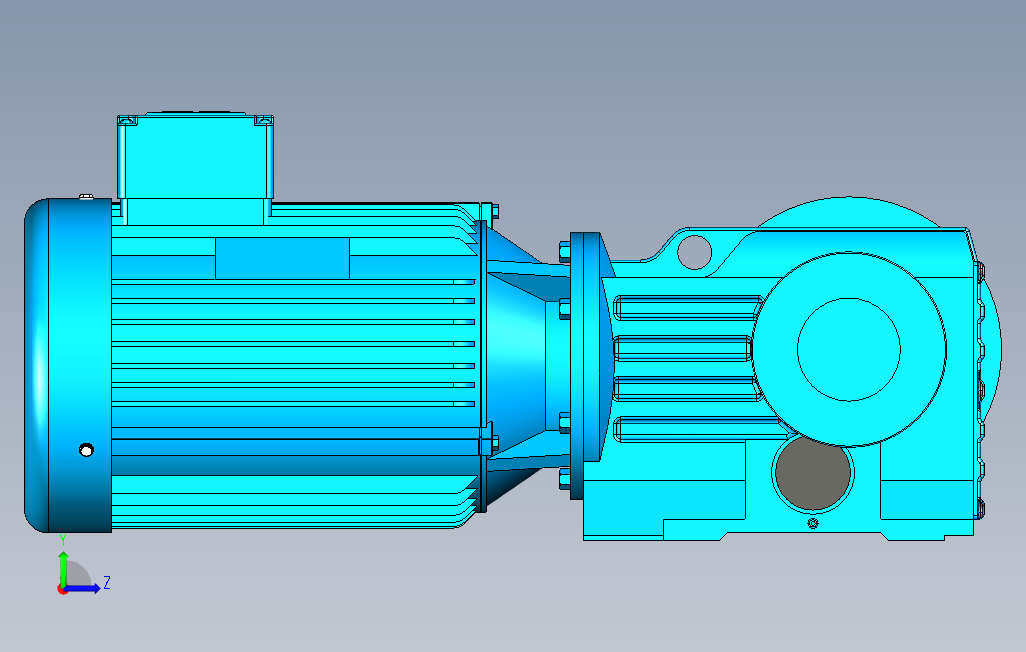Viewport: 1026px width, 652px height.
Task: Click the green Y axis arrow of the triad
Action: pyautogui.click(x=63, y=568)
